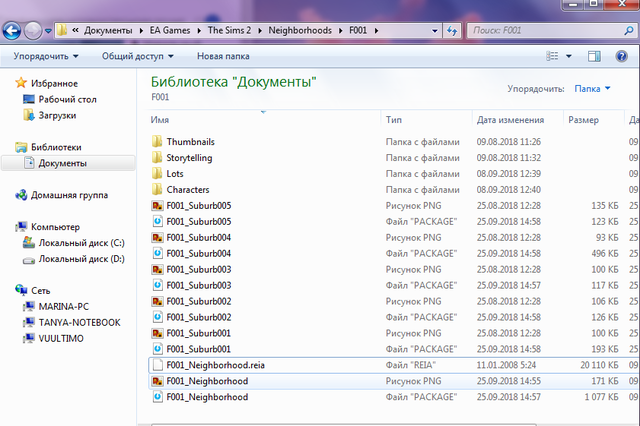Open the Thumbnails folder
This screenshot has height=426, width=640.
[190, 142]
